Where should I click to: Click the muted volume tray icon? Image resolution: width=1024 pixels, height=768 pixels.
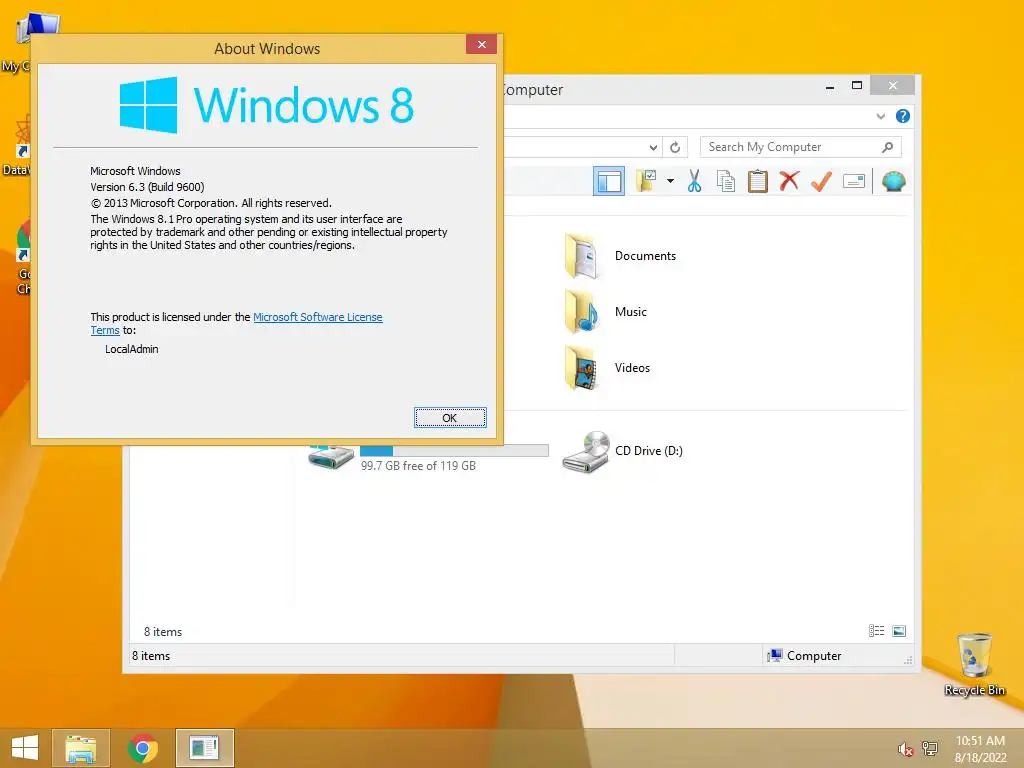pos(904,749)
